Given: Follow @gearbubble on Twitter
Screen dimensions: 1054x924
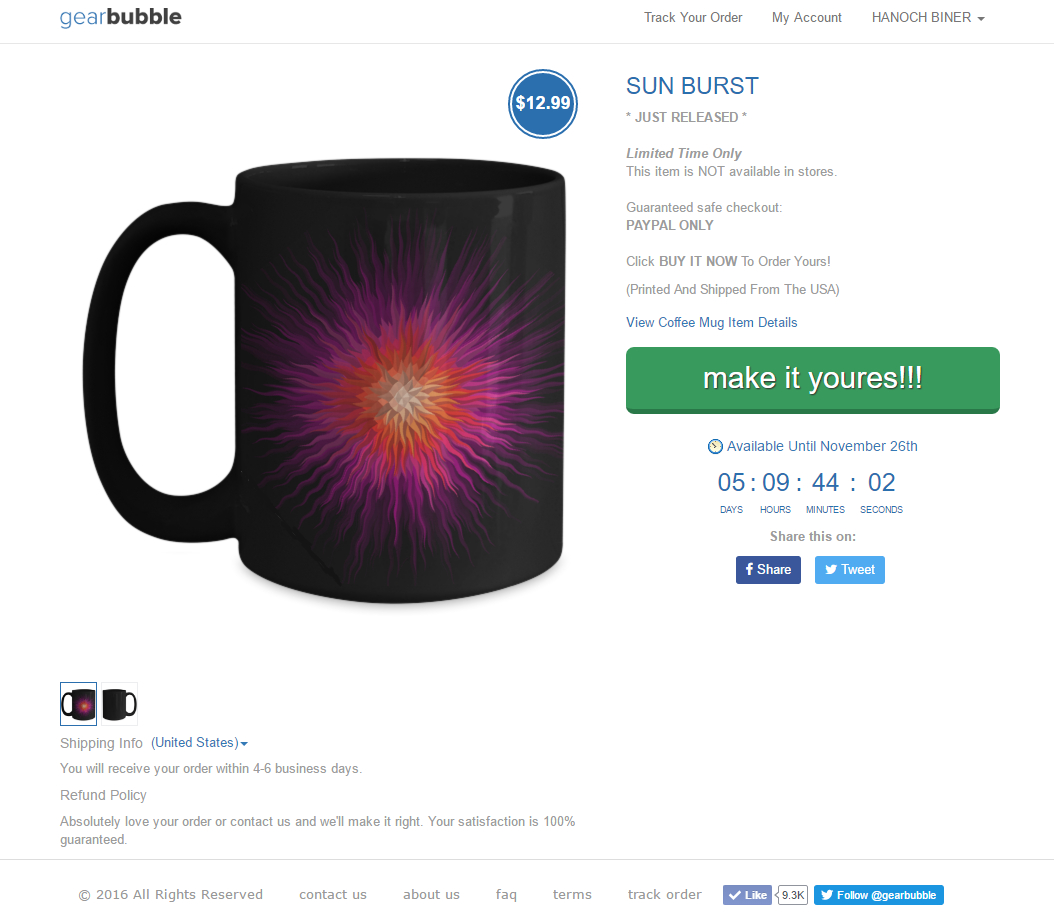Looking at the screenshot, I should tap(879, 895).
